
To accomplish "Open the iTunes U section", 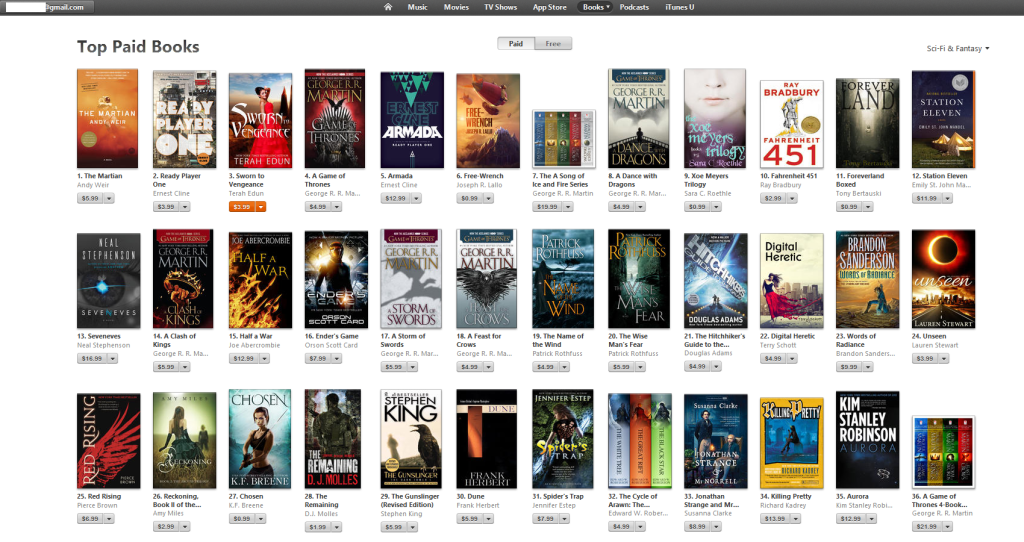I will tap(679, 7).
